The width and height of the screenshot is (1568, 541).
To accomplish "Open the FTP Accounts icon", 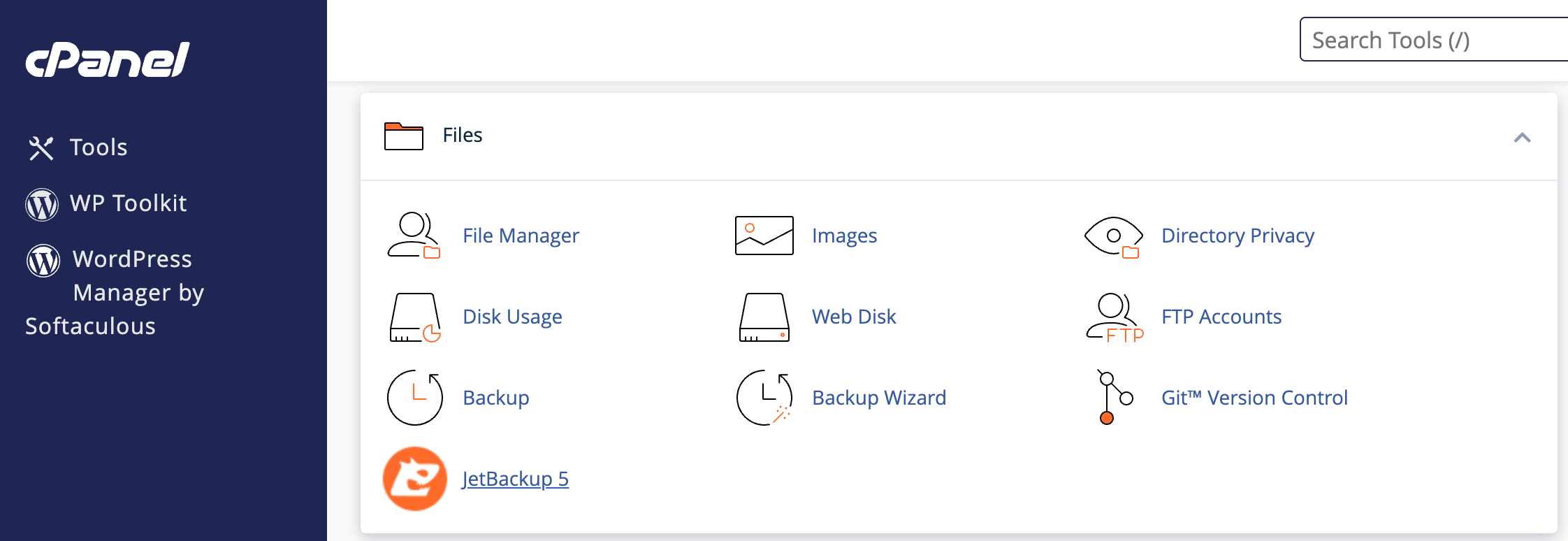I will tap(1114, 317).
